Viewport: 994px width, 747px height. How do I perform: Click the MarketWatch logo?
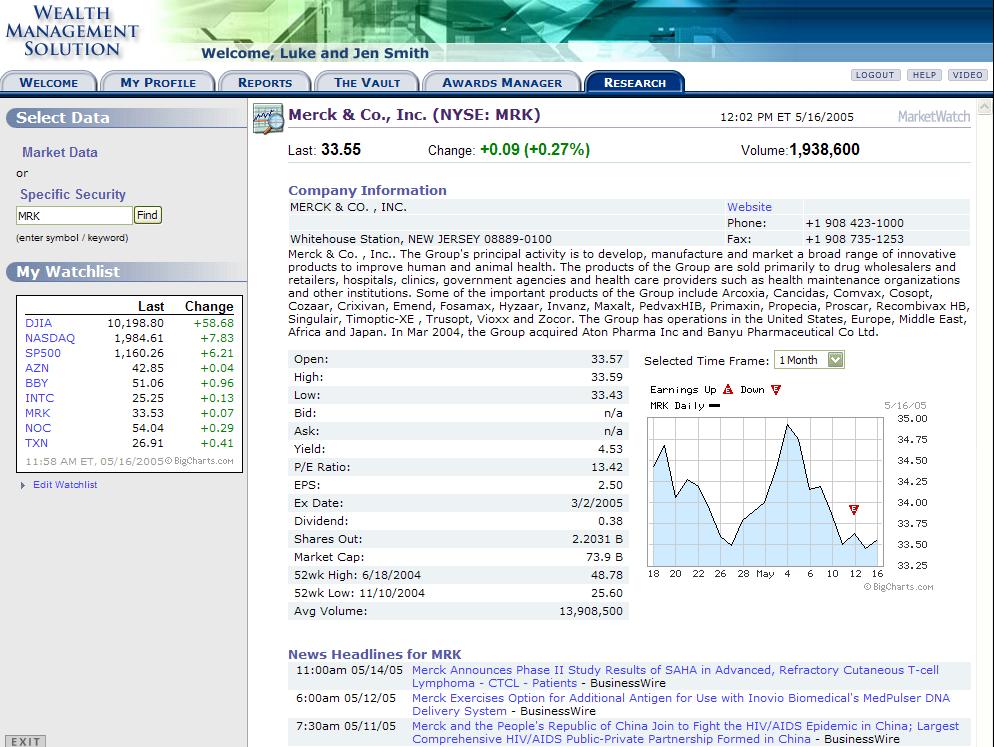[x=934, y=117]
